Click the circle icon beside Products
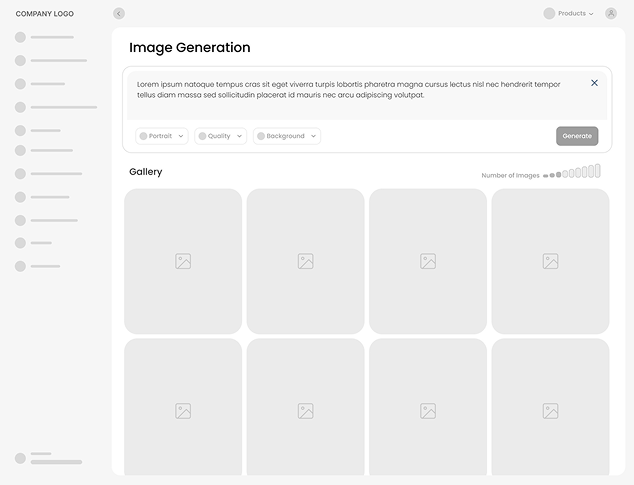The width and height of the screenshot is (634, 485). click(549, 14)
